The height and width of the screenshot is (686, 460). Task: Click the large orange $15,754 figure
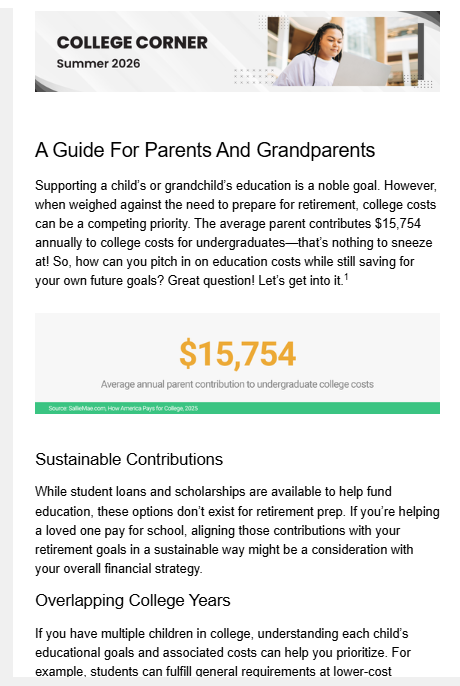point(238,353)
